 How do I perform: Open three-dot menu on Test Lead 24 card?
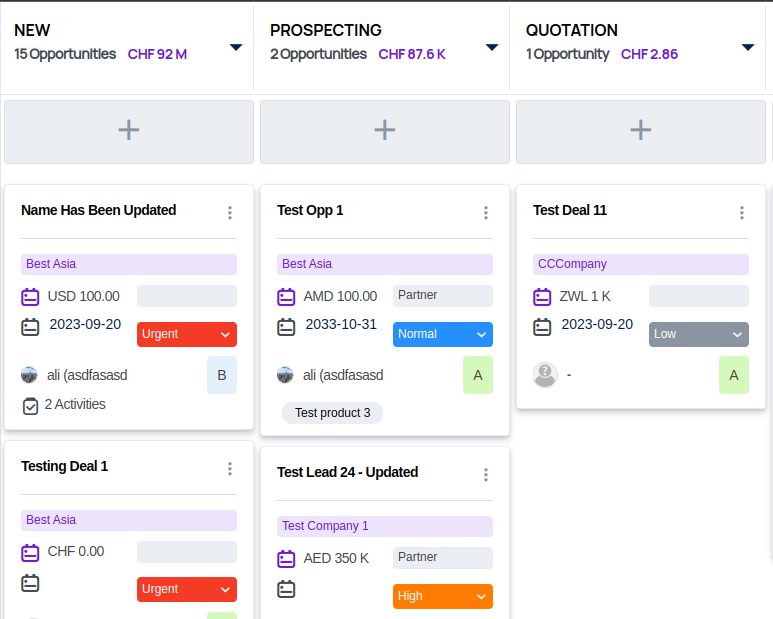tap(486, 474)
